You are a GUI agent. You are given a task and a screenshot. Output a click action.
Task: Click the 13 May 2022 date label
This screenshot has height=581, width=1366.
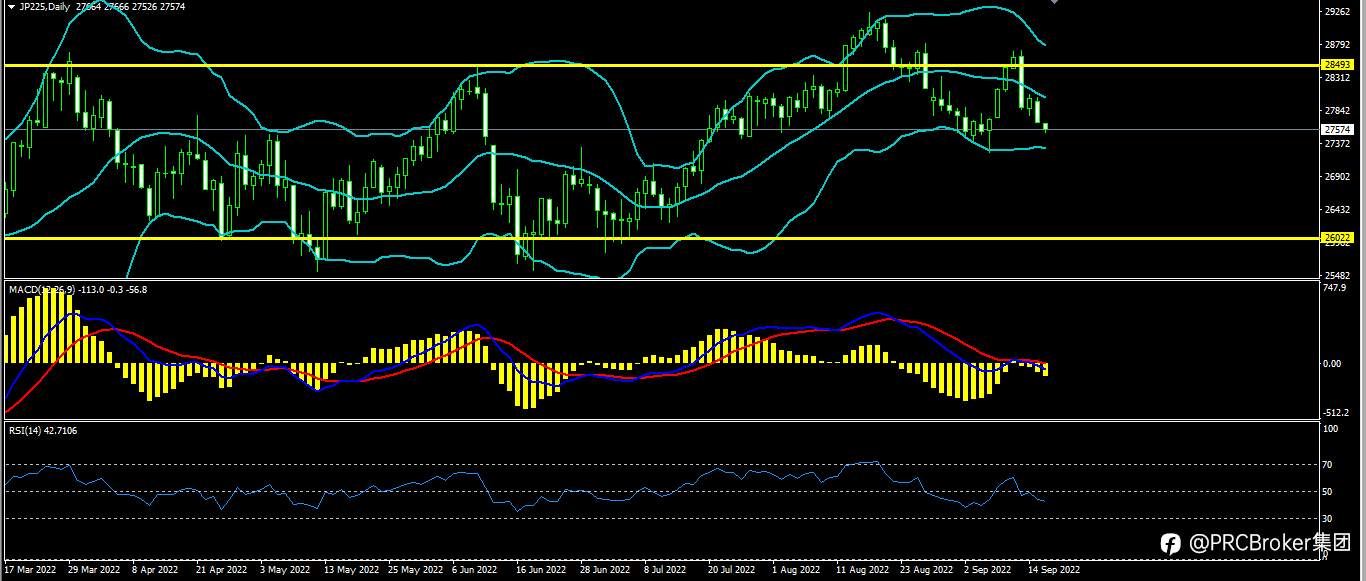tap(351, 570)
